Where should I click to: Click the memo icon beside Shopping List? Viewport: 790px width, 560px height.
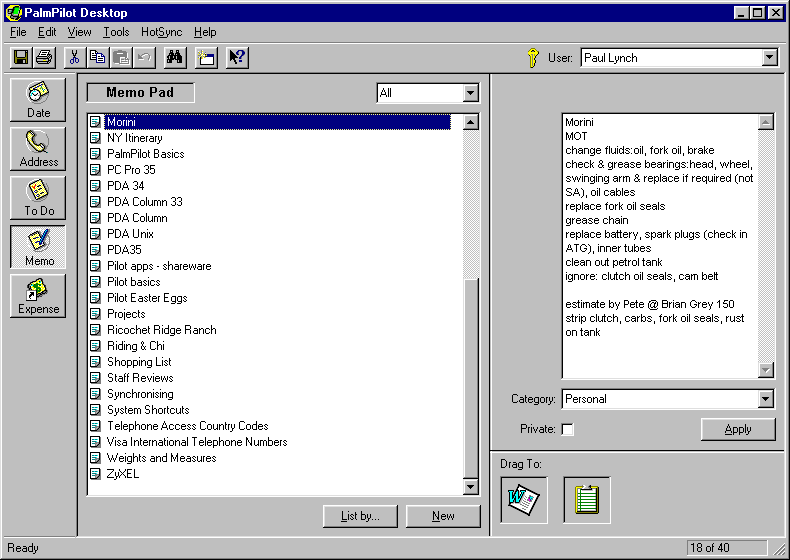(x=95, y=362)
